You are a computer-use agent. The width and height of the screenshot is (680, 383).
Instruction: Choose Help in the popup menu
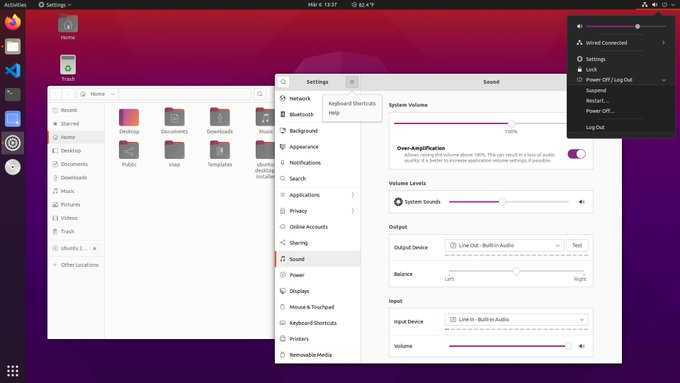tap(334, 113)
